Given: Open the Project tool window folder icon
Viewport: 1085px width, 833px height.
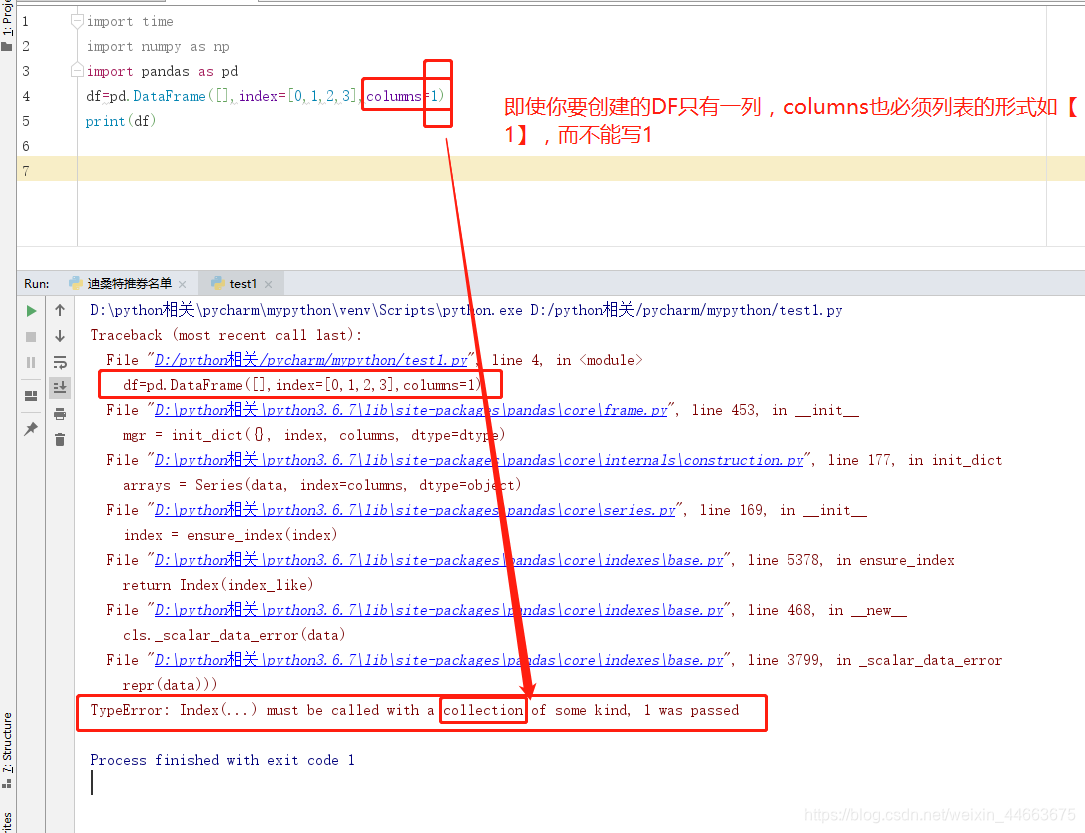Looking at the screenshot, I should click(x=7, y=46).
